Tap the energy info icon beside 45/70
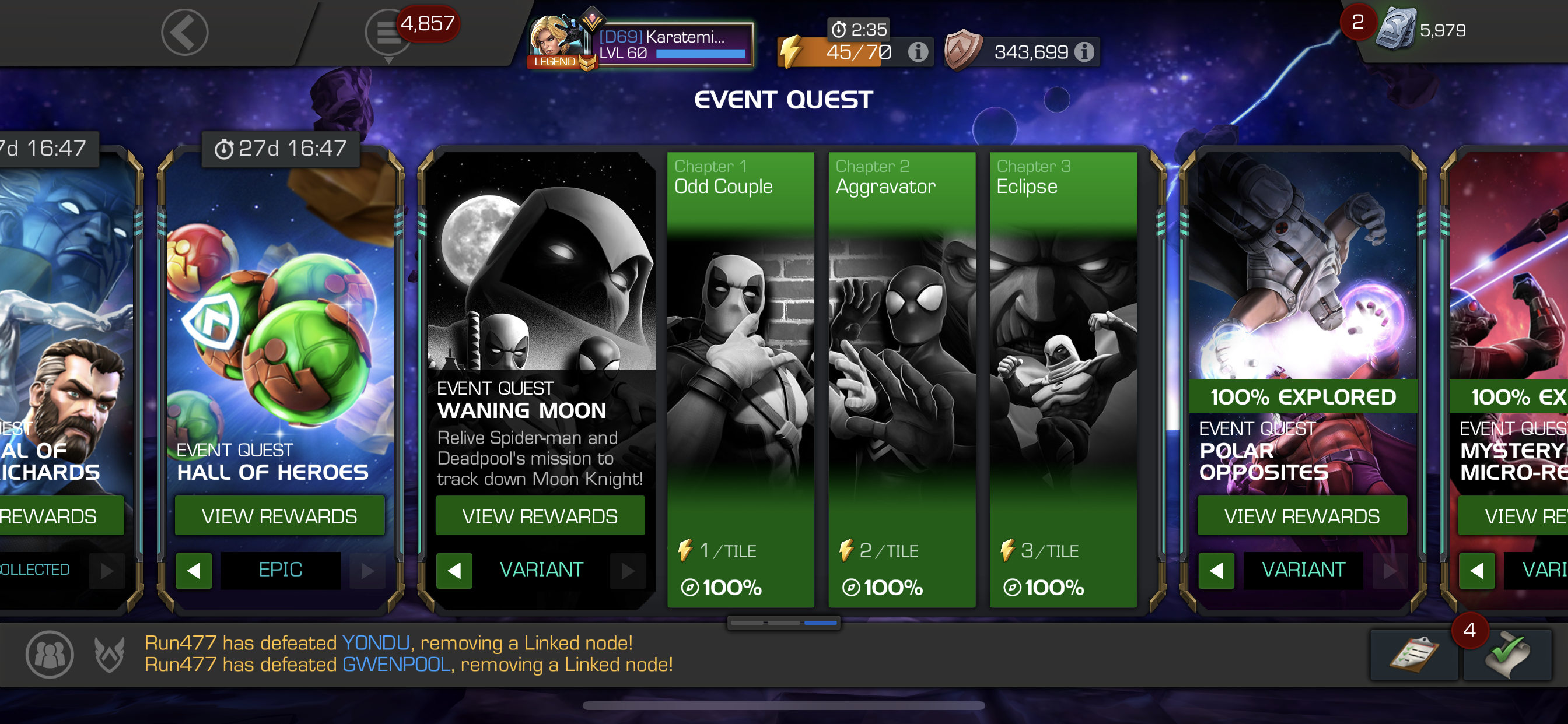Viewport: 1568px width, 724px height. [x=918, y=52]
